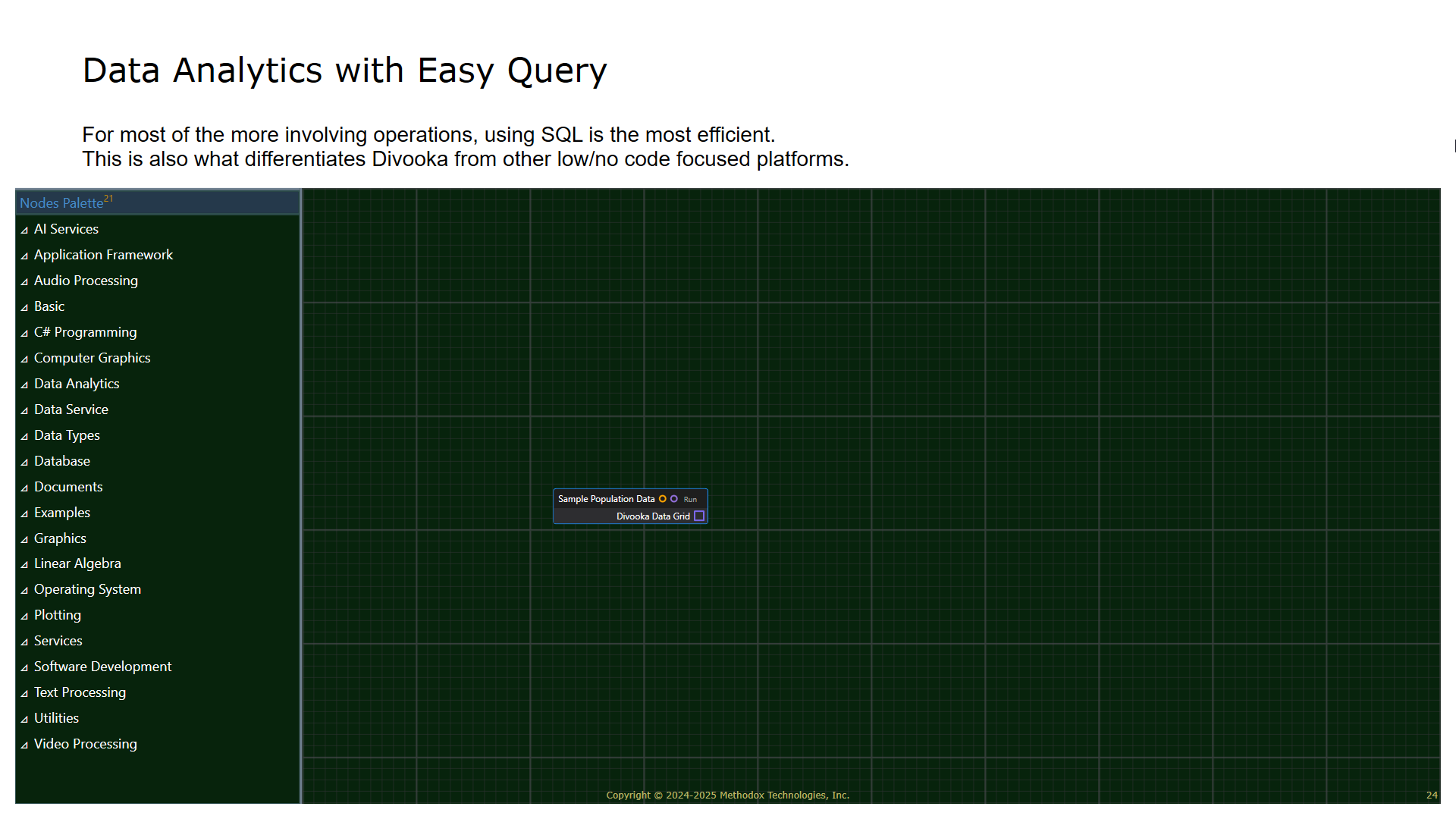Expand the AI Services category arrow
The width and height of the screenshot is (1456, 819).
[24, 230]
